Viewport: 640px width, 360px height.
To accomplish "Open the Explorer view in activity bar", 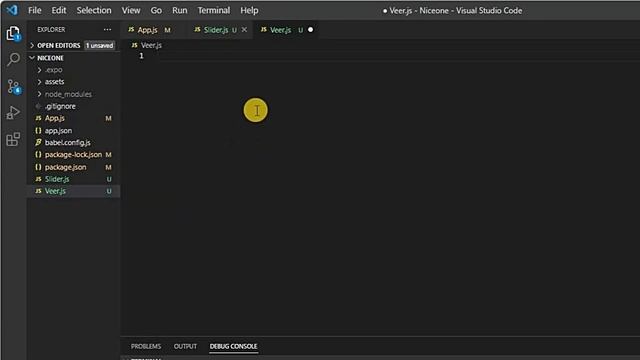I will [13, 33].
